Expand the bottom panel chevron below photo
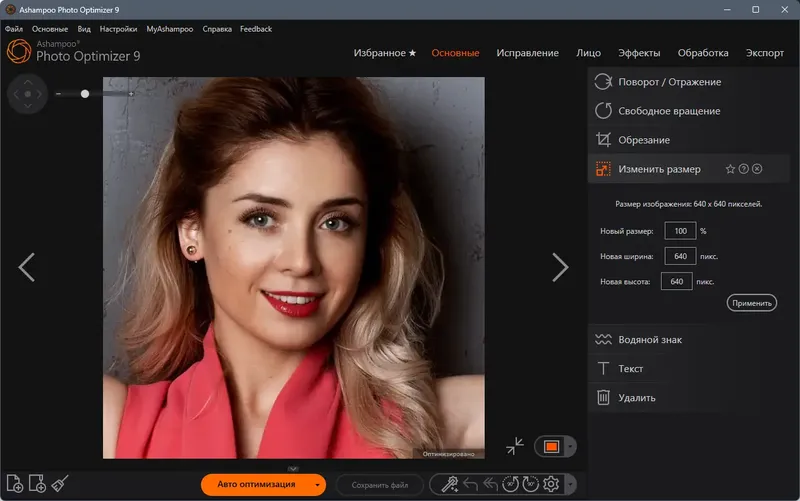The height and width of the screenshot is (501, 800). tap(293, 468)
